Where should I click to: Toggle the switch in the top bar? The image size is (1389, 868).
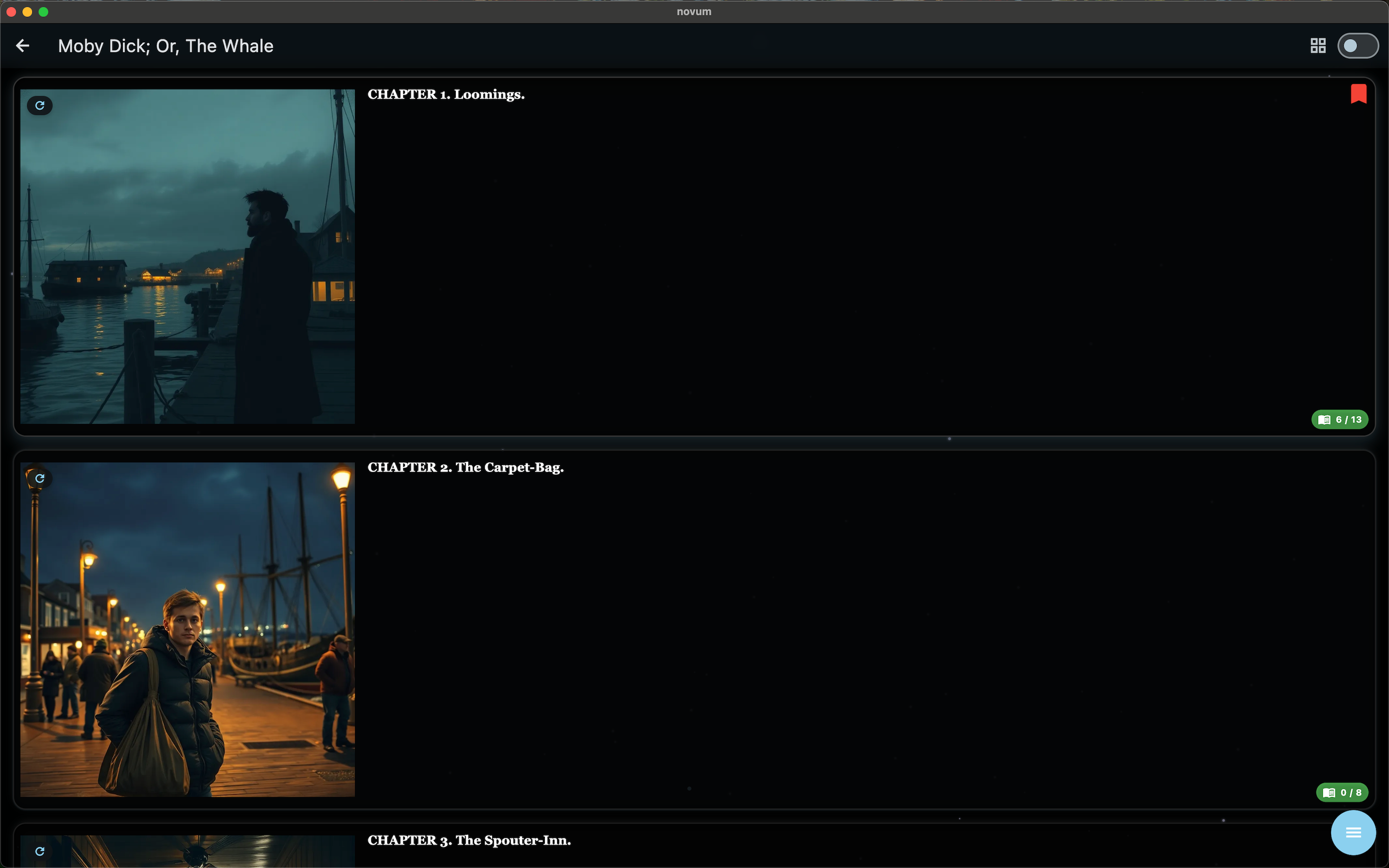(x=1358, y=46)
